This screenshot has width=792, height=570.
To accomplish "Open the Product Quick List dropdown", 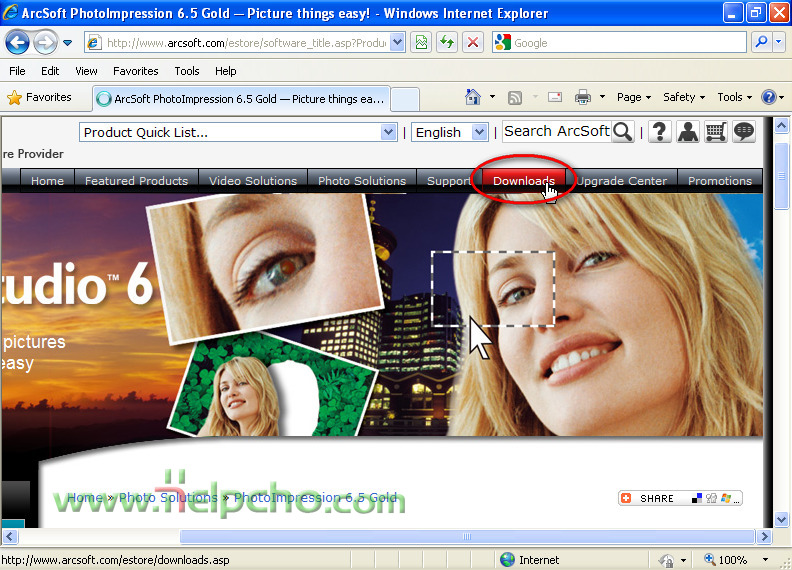I will [238, 132].
